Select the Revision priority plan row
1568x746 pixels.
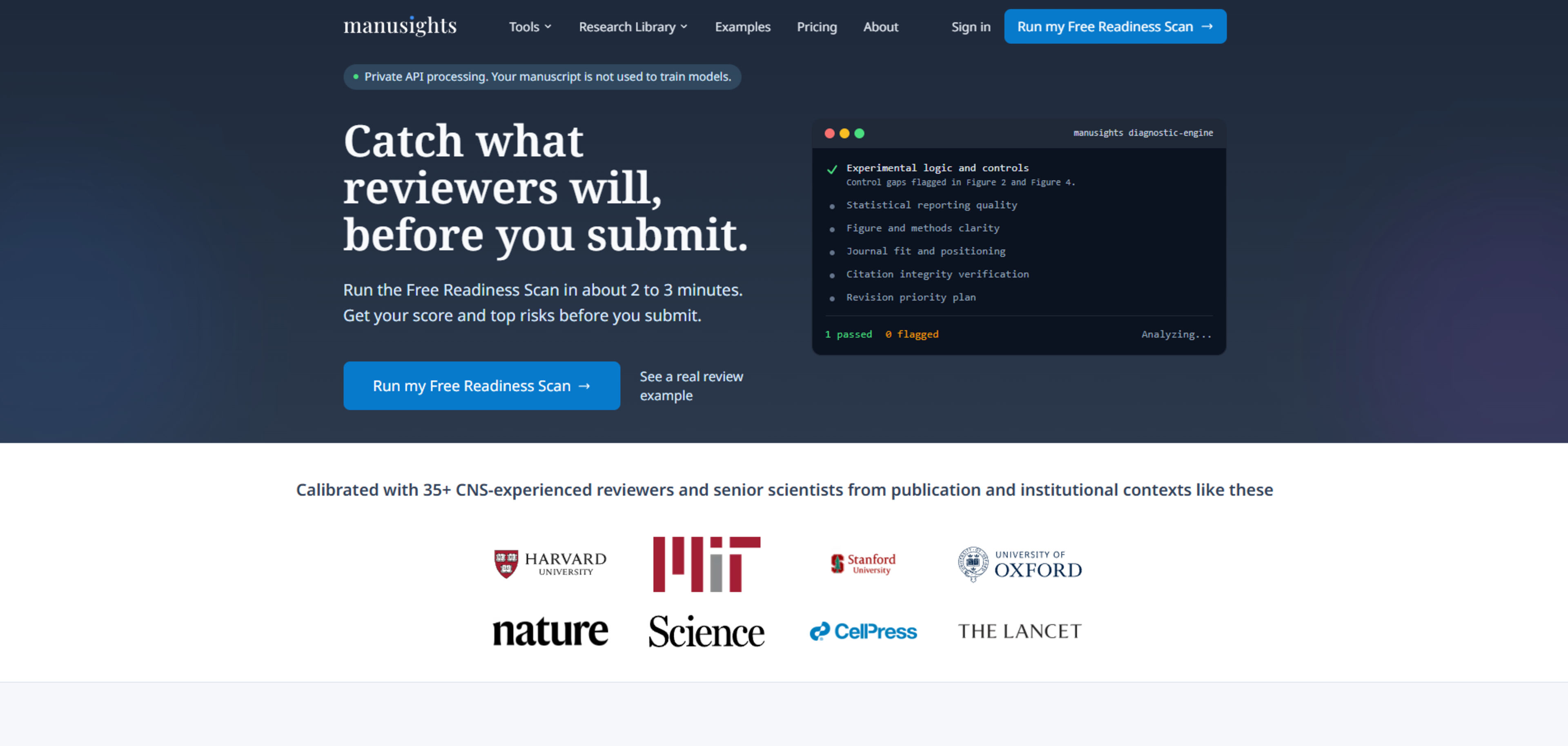click(x=1019, y=298)
